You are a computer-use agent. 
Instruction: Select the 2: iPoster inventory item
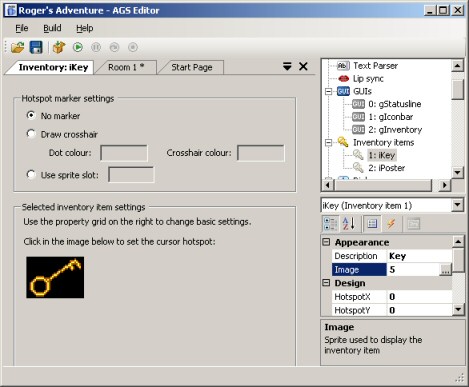coord(386,168)
